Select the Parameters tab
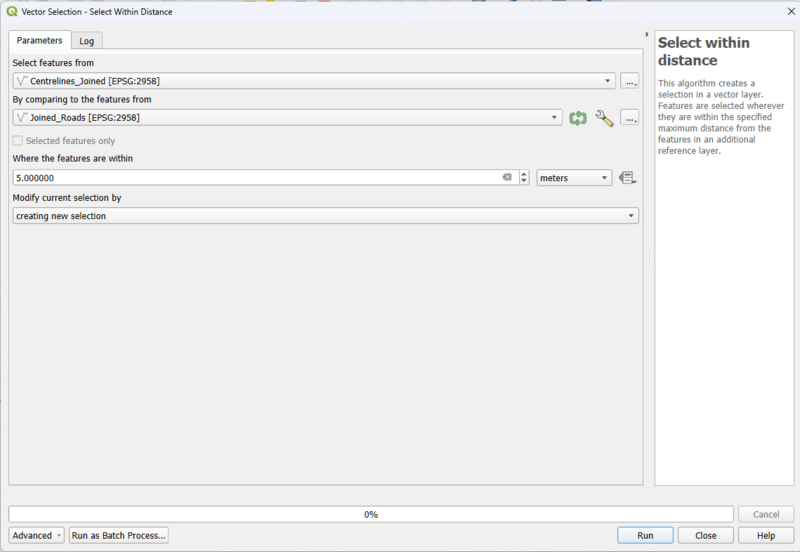 (40, 40)
